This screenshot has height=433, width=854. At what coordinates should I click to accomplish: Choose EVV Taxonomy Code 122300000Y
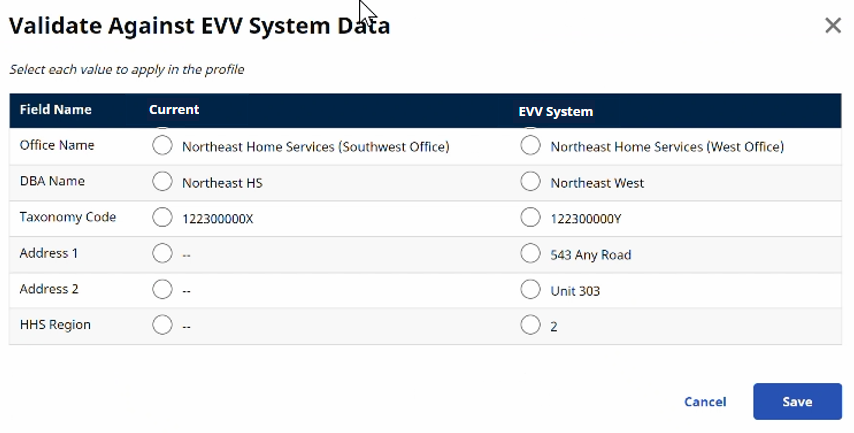pos(531,218)
